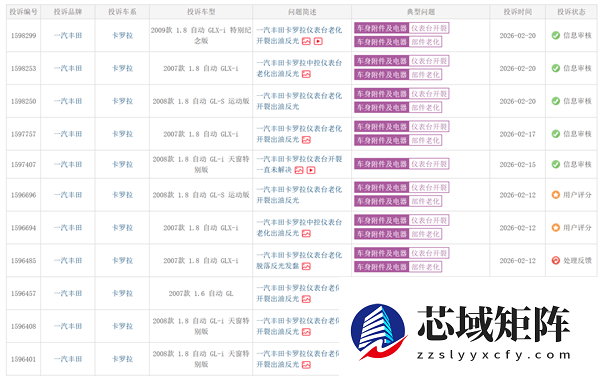Click orange 用户评分 status icon for 1596696
The width and height of the screenshot is (600, 377).
pos(556,195)
